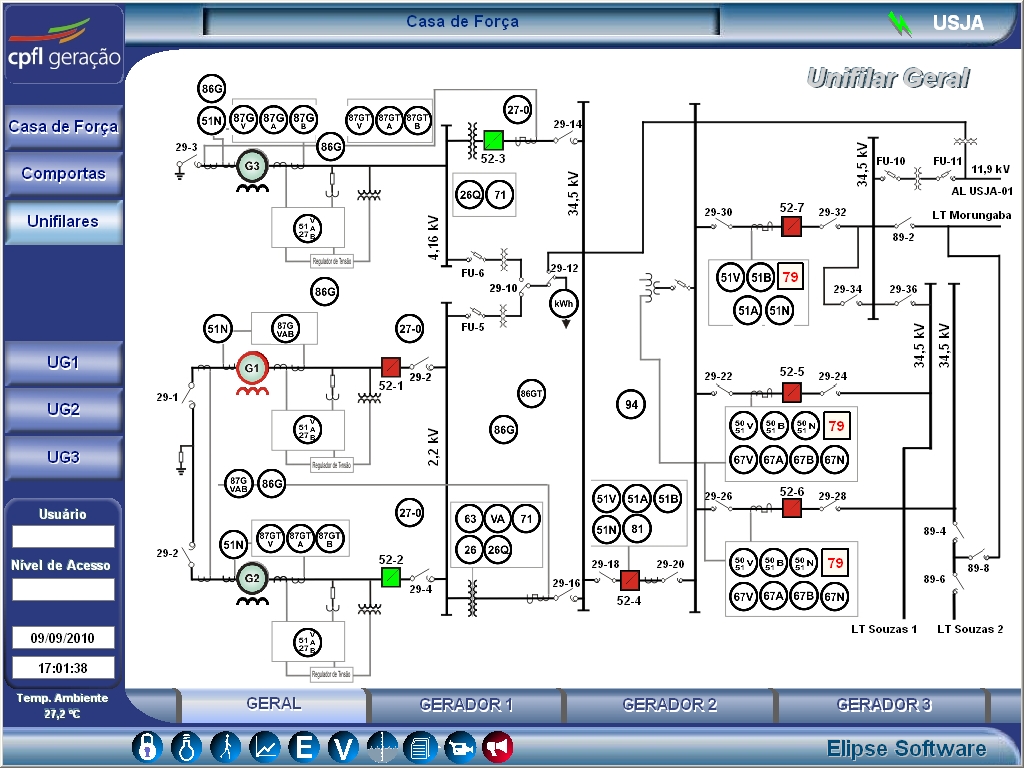The height and width of the screenshot is (768, 1024).
Task: Open the video camera icon
Action: tap(460, 747)
